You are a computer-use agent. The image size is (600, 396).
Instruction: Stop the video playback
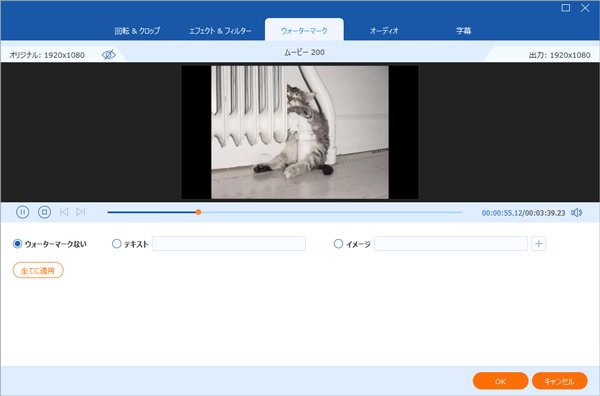pos(44,212)
